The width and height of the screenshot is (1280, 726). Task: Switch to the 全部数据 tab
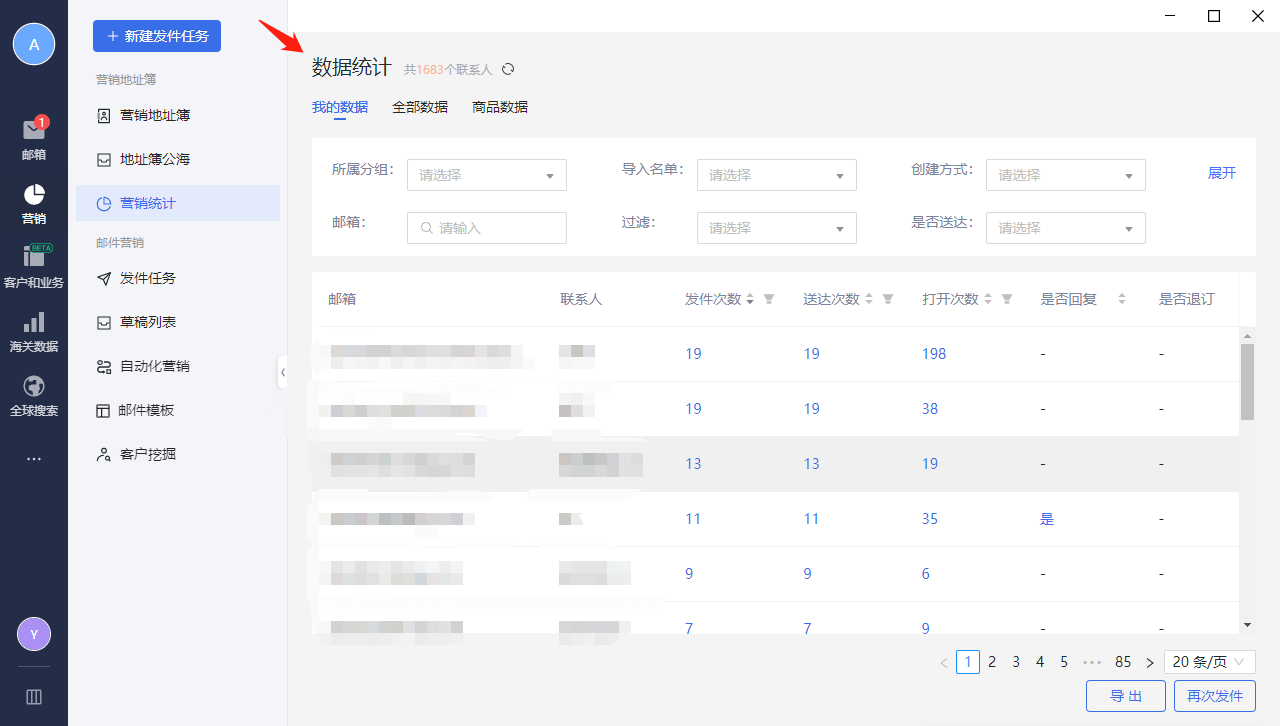pos(420,107)
